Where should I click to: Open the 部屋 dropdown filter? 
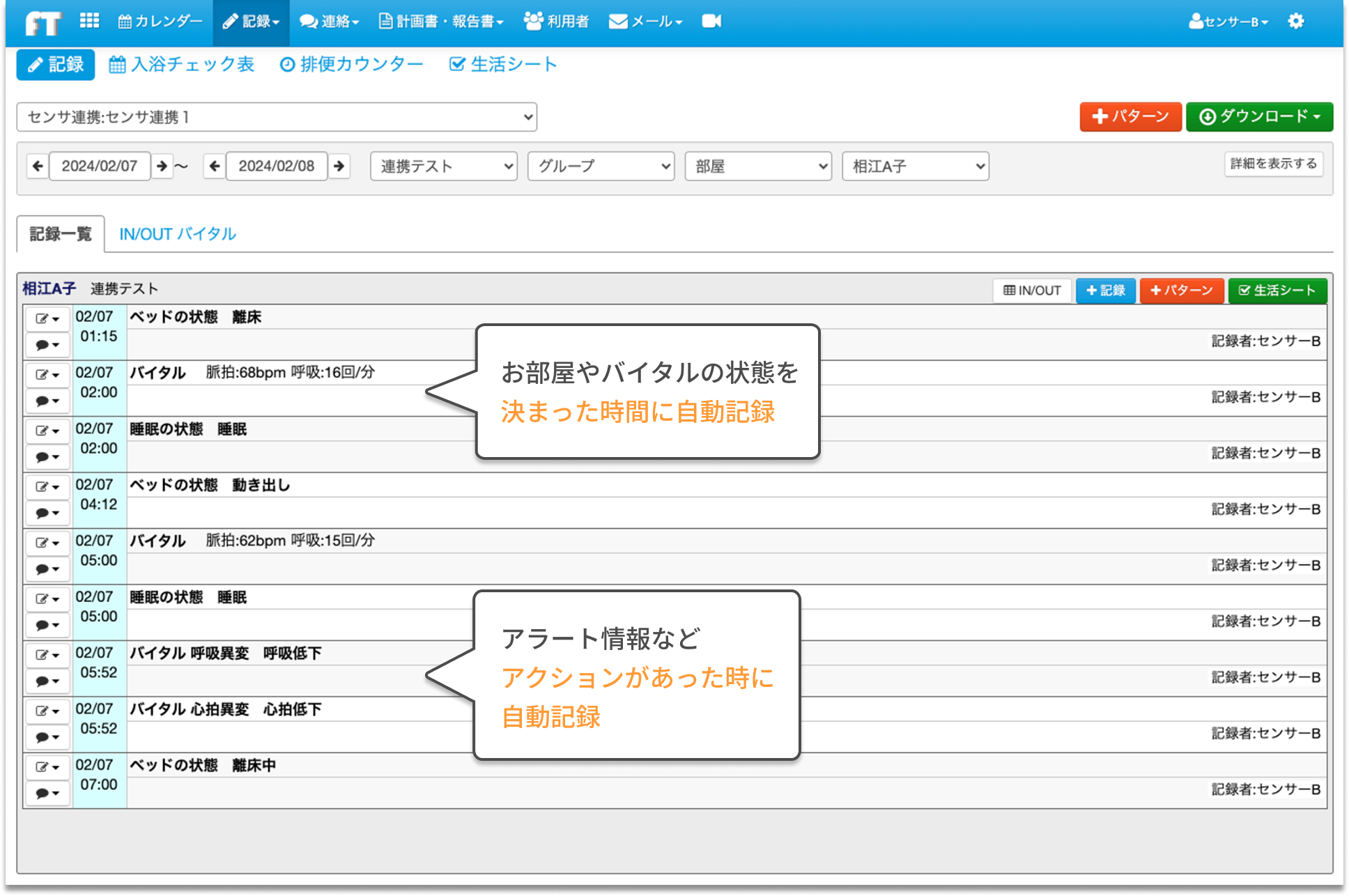coord(757,166)
